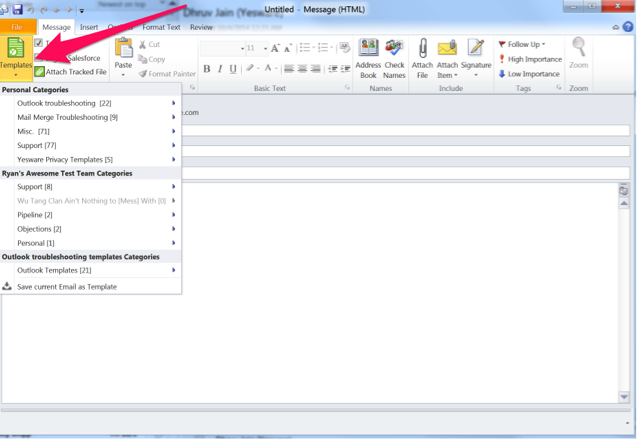Open the Address Book

click(x=368, y=58)
